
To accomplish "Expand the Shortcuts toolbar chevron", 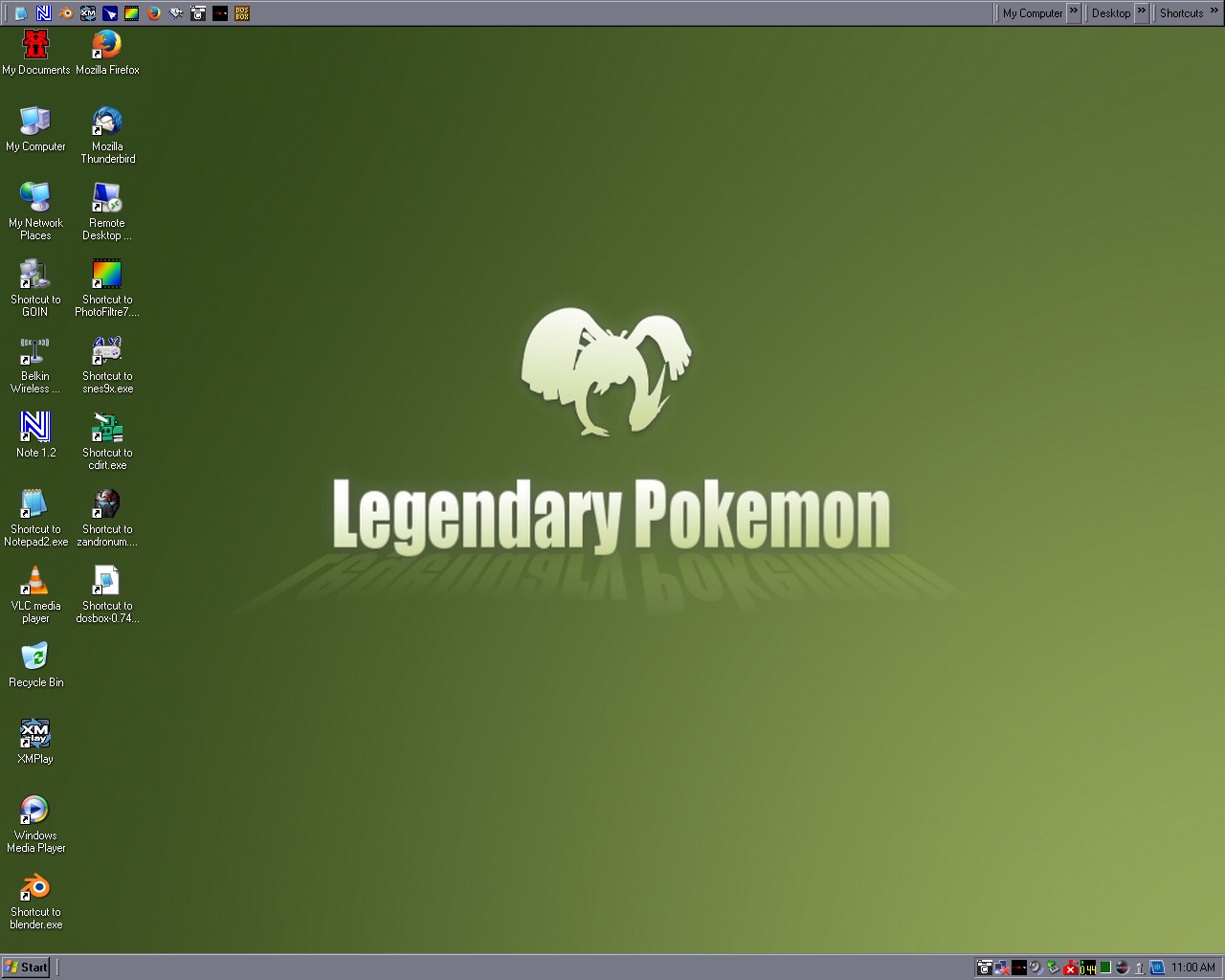I will pyautogui.click(x=1214, y=11).
